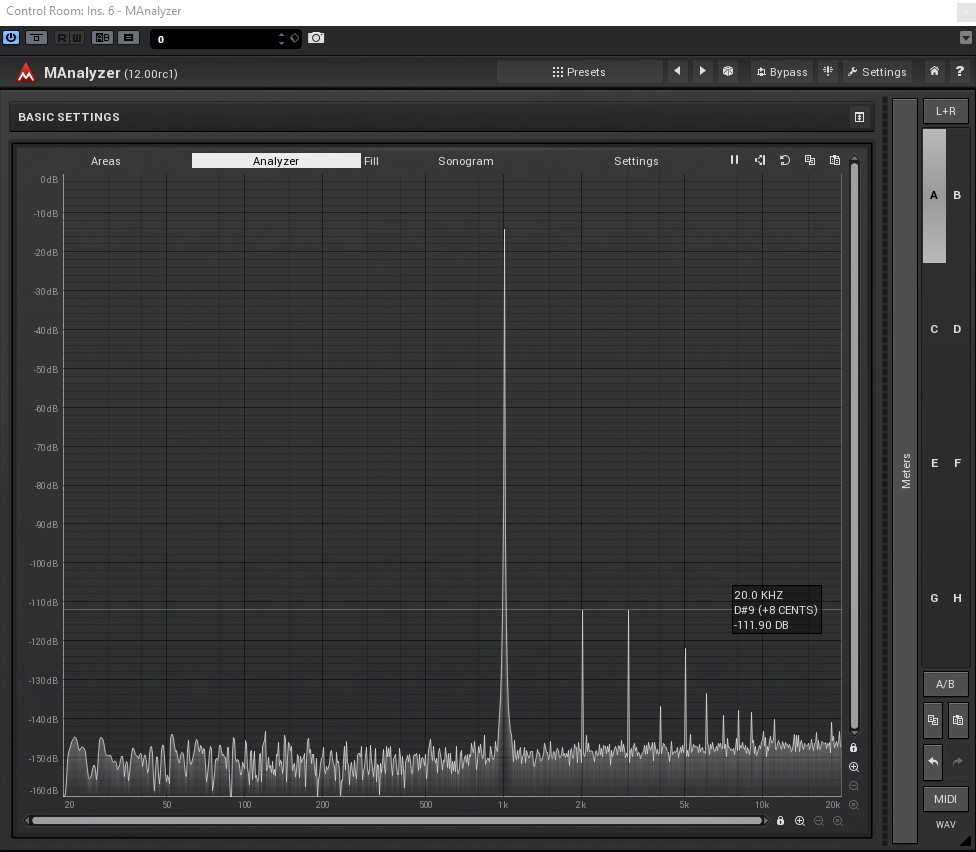Load the next preset arrow

point(702,71)
